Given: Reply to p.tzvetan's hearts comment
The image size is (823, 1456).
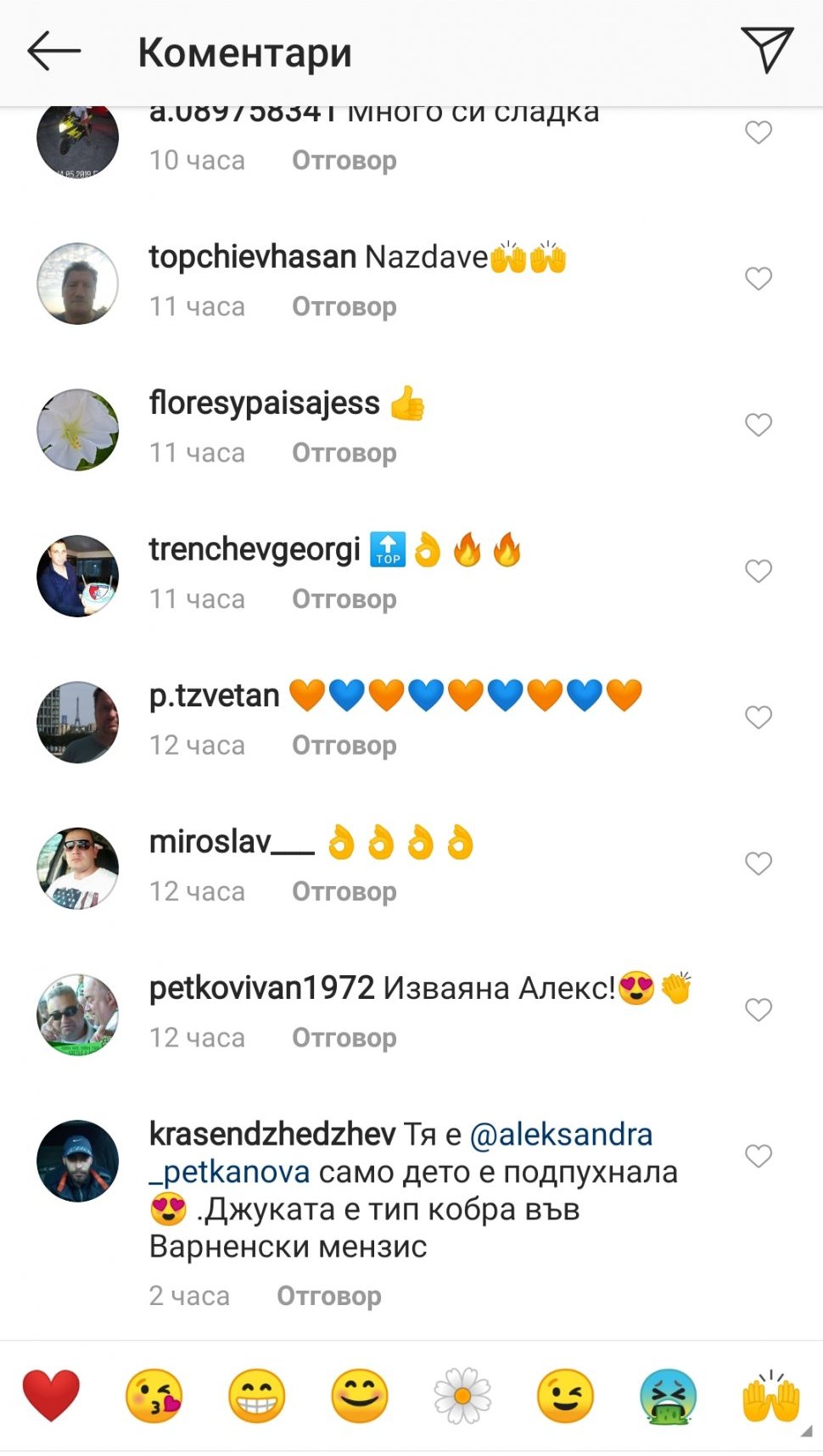Looking at the screenshot, I should (344, 745).
